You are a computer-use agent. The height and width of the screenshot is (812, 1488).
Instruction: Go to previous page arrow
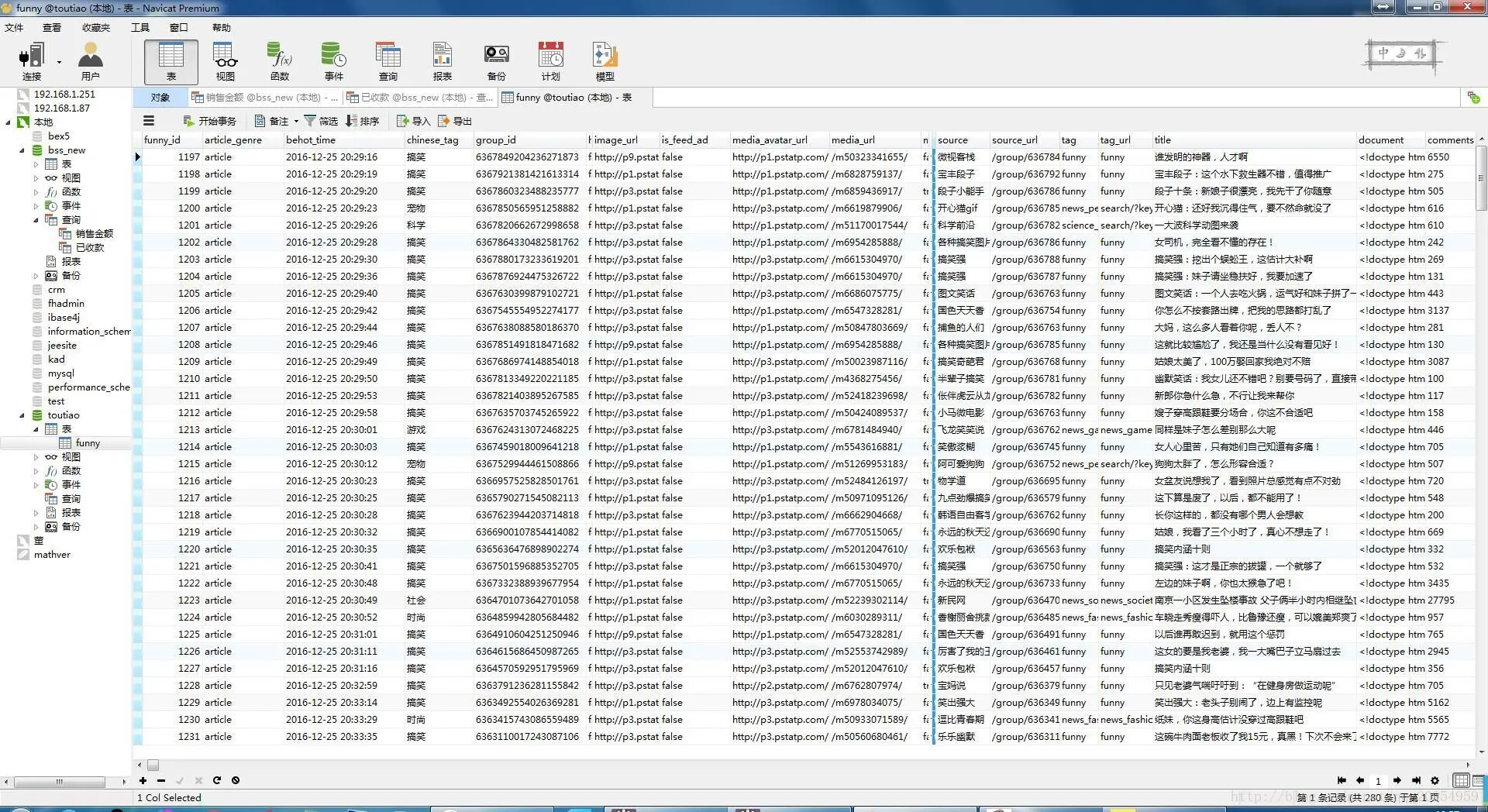tap(1360, 780)
